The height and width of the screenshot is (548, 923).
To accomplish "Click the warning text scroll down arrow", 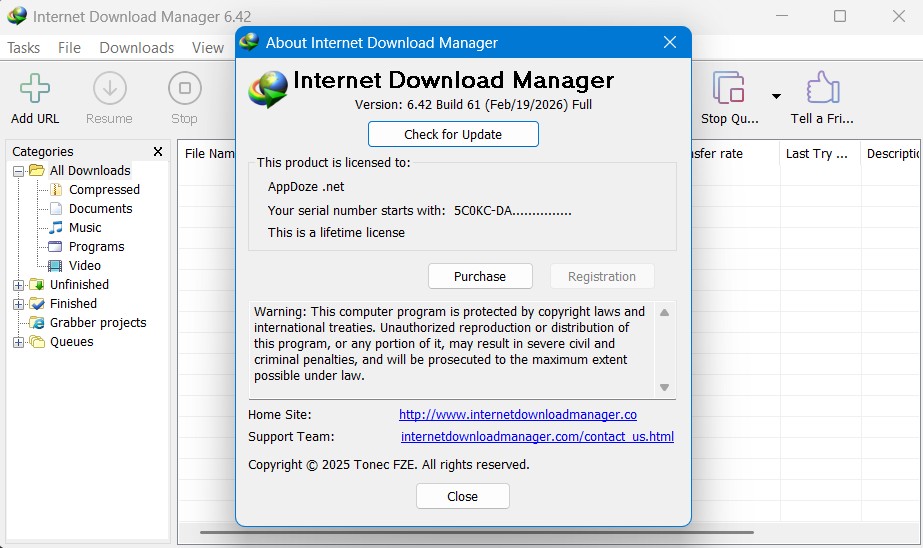I will pyautogui.click(x=665, y=387).
